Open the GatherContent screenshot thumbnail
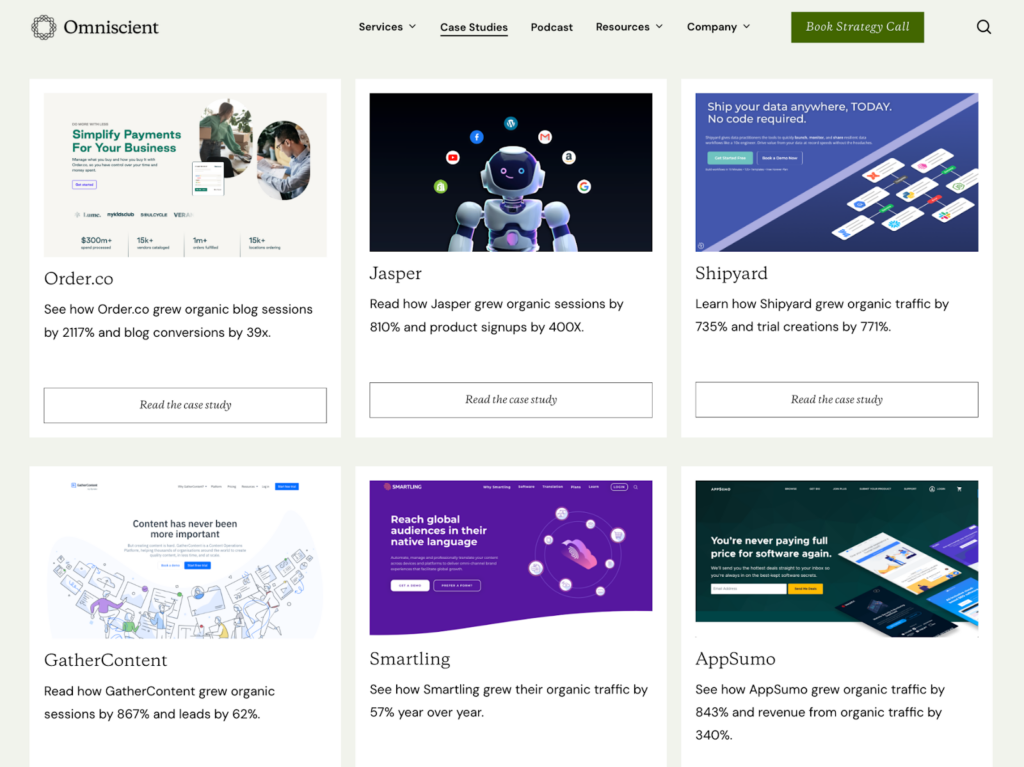This screenshot has height=767, width=1024. pos(185,560)
